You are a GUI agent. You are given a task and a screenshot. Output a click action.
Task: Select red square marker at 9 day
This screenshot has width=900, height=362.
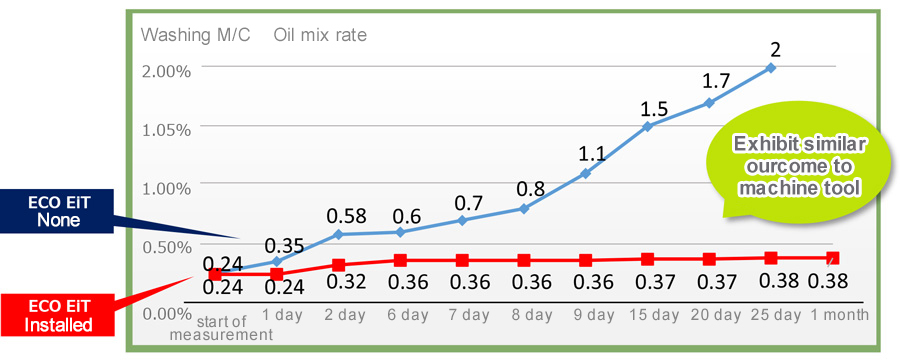(585, 260)
